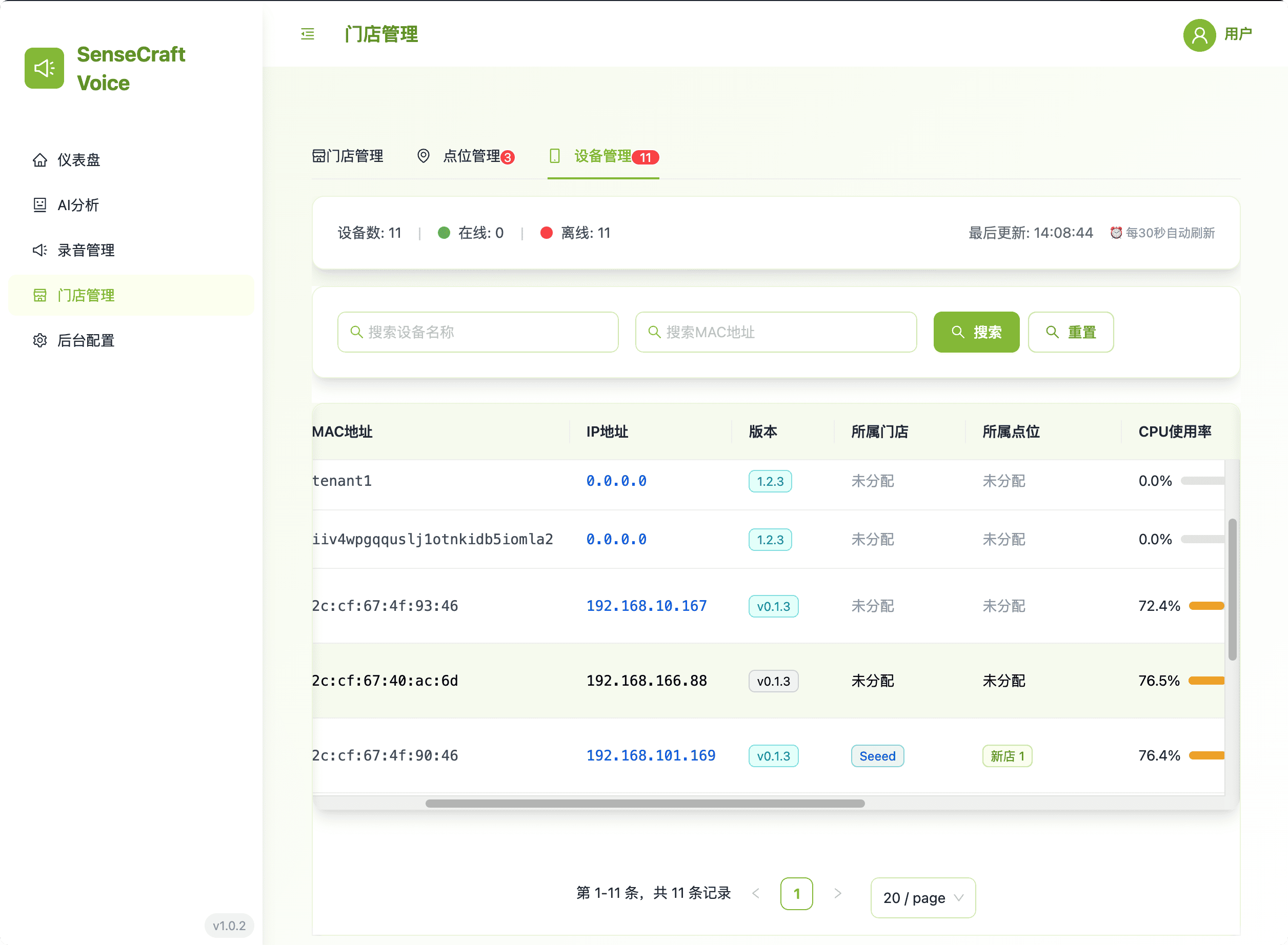The image size is (1288, 945).
Task: Open the 20 / page dropdown
Action: (x=922, y=897)
